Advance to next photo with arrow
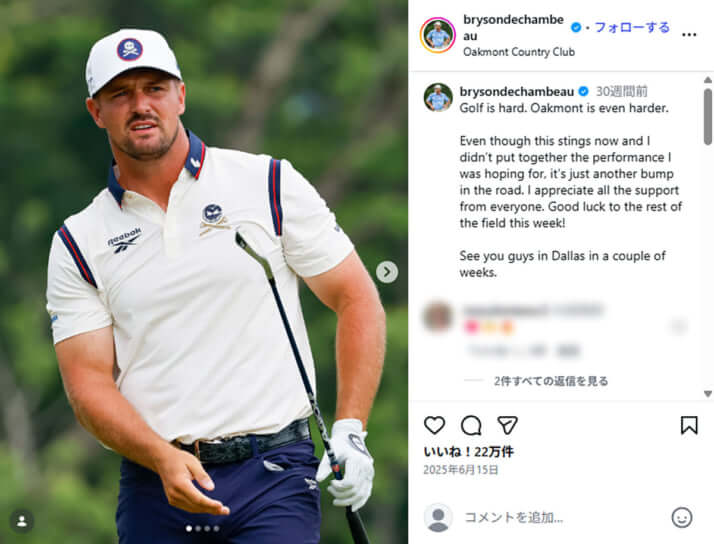Screen dimensions: 714x544 [387, 272]
